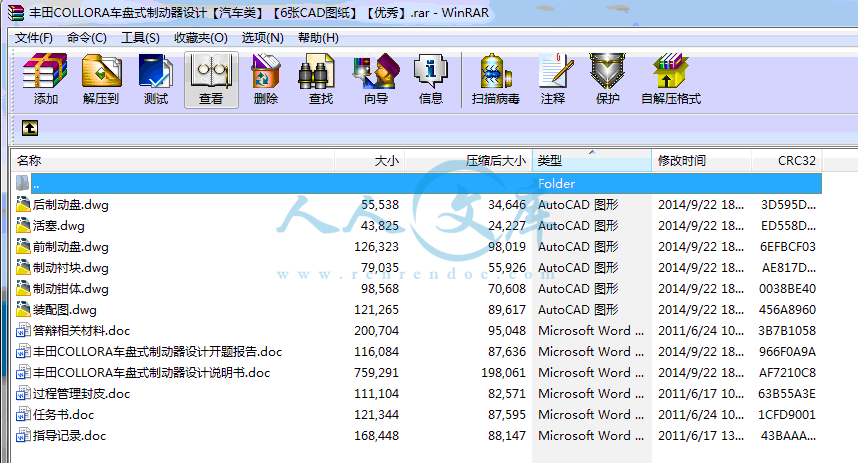Click the size value 168,448
This screenshot has height=463, width=858.
click(376, 435)
